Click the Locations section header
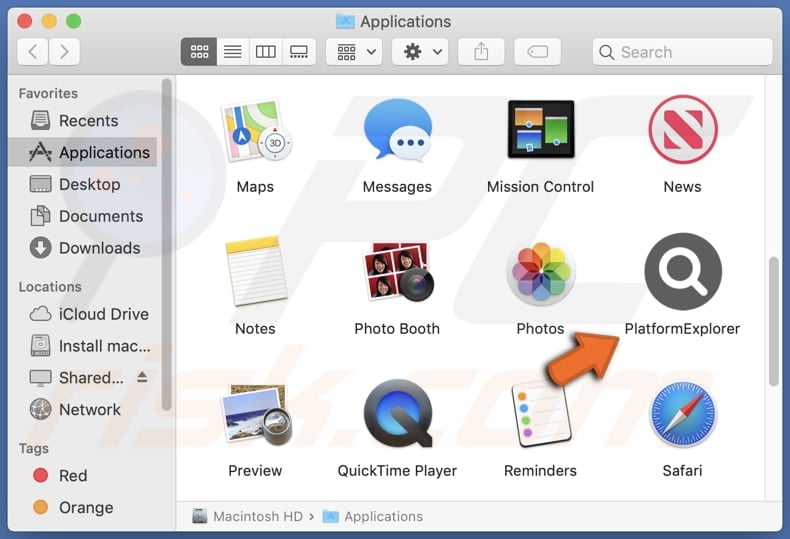The image size is (790, 539). [x=50, y=287]
